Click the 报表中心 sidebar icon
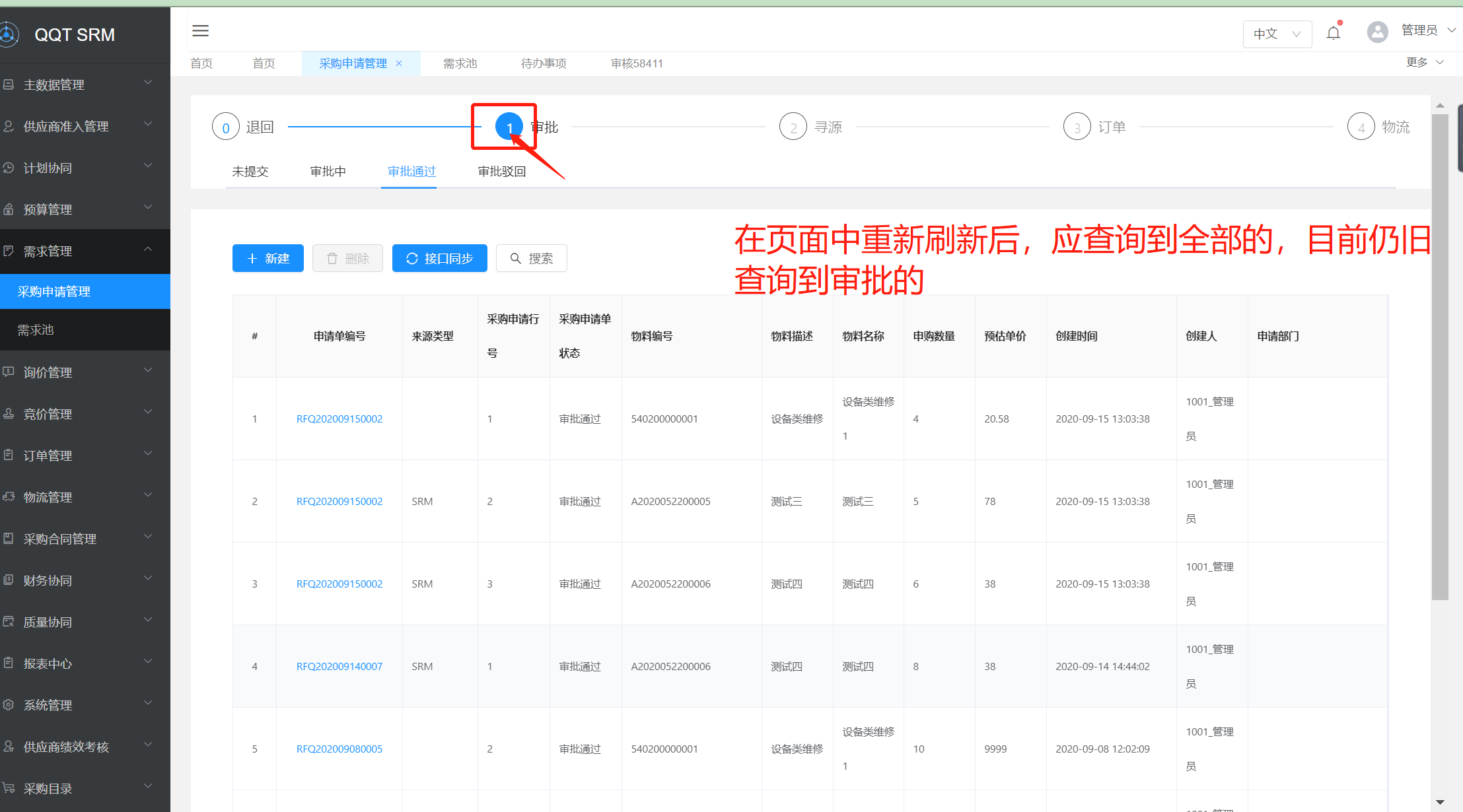The width and height of the screenshot is (1463, 812). coord(9,663)
